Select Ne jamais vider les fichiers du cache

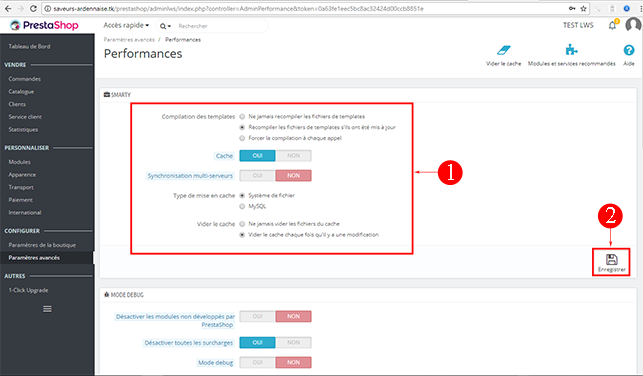[x=242, y=224]
